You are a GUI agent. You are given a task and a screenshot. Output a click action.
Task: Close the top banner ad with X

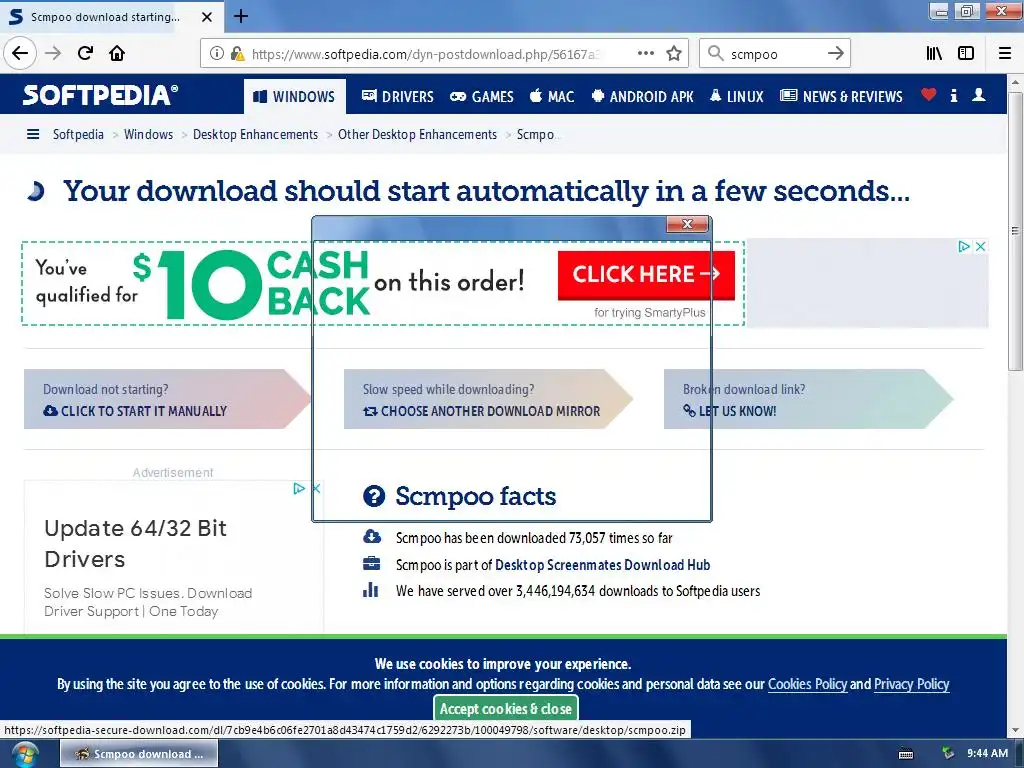coord(980,246)
